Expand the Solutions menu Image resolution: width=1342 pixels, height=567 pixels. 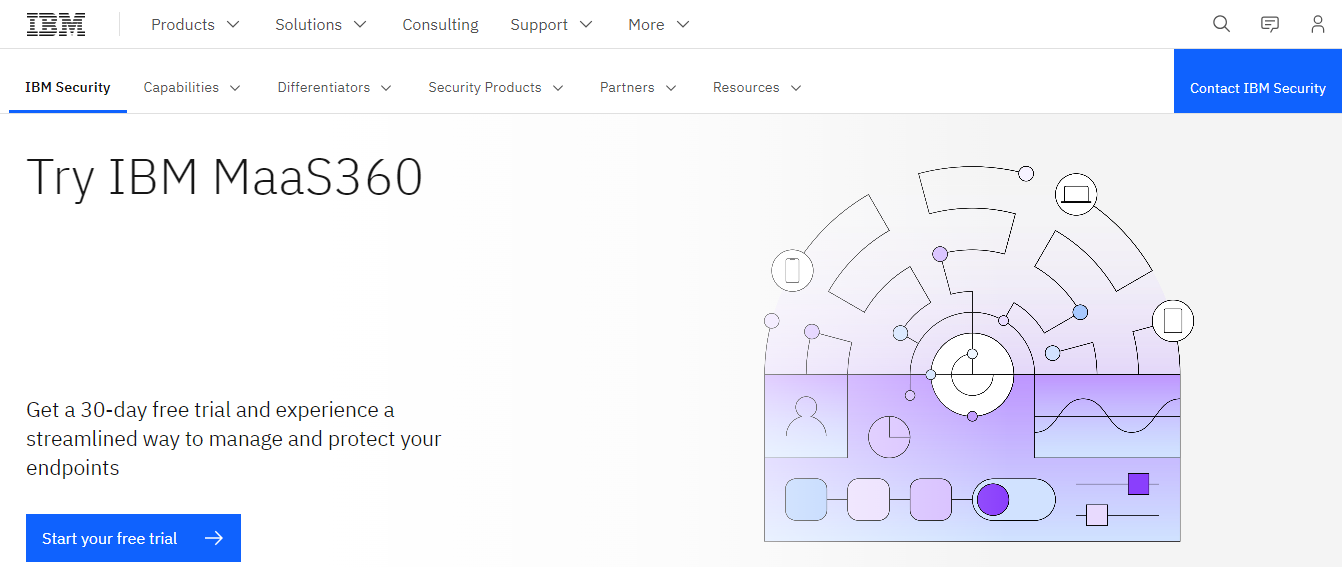tap(321, 24)
